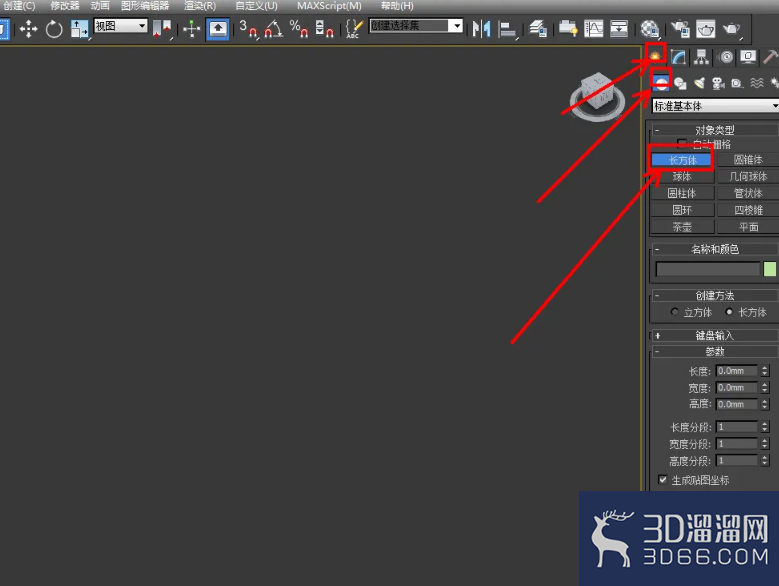The height and width of the screenshot is (586, 779).
Task: Select the Space Warps category icon
Action: point(757,83)
